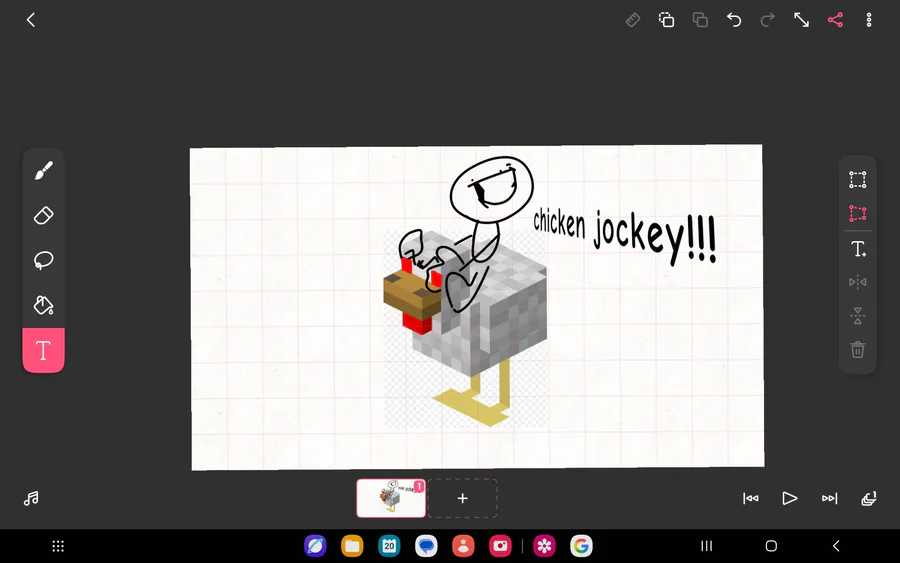This screenshot has width=900, height=563.
Task: Jump to the last frame
Action: click(x=829, y=498)
